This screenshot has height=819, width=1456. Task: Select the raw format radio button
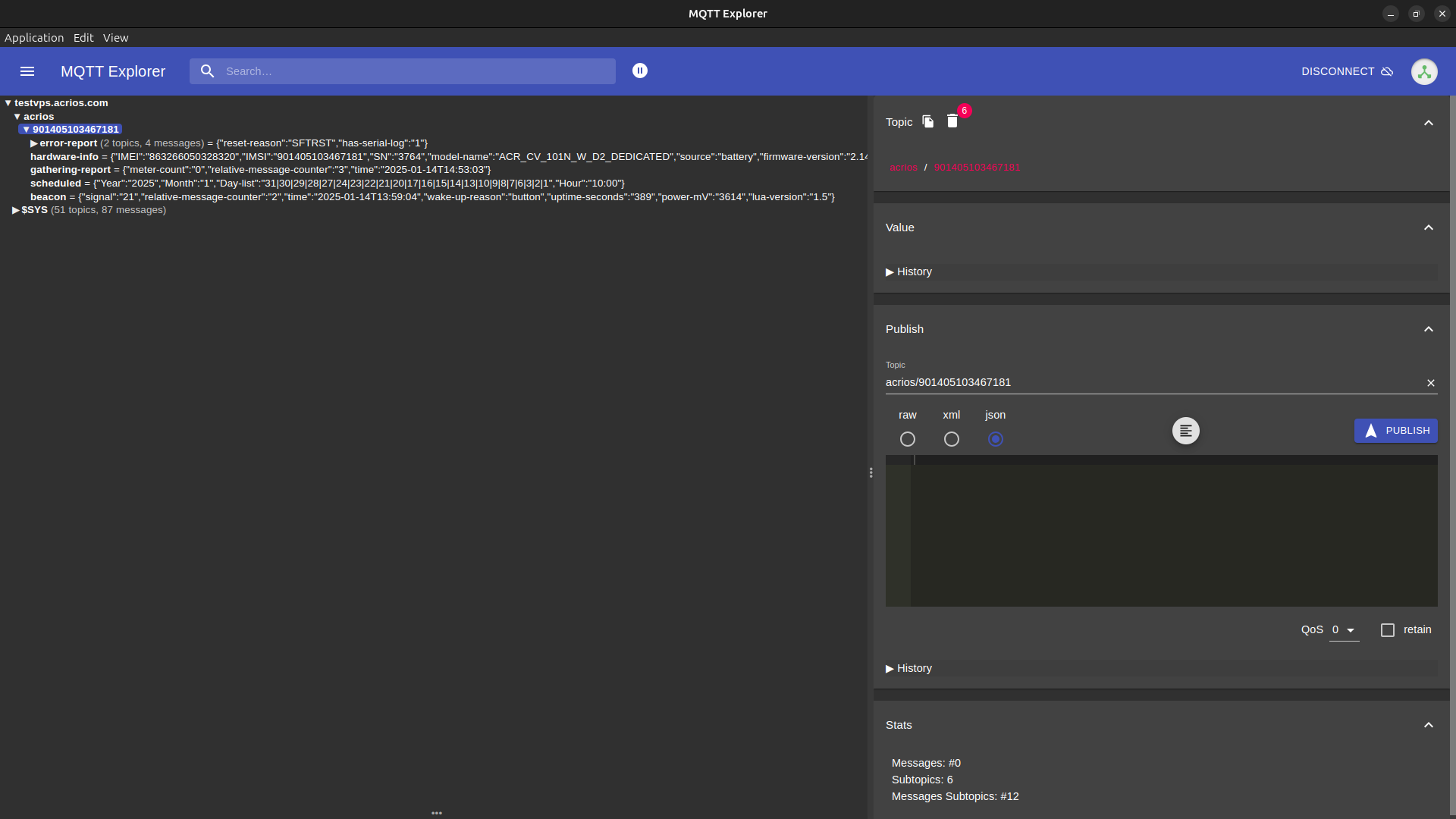click(x=908, y=439)
